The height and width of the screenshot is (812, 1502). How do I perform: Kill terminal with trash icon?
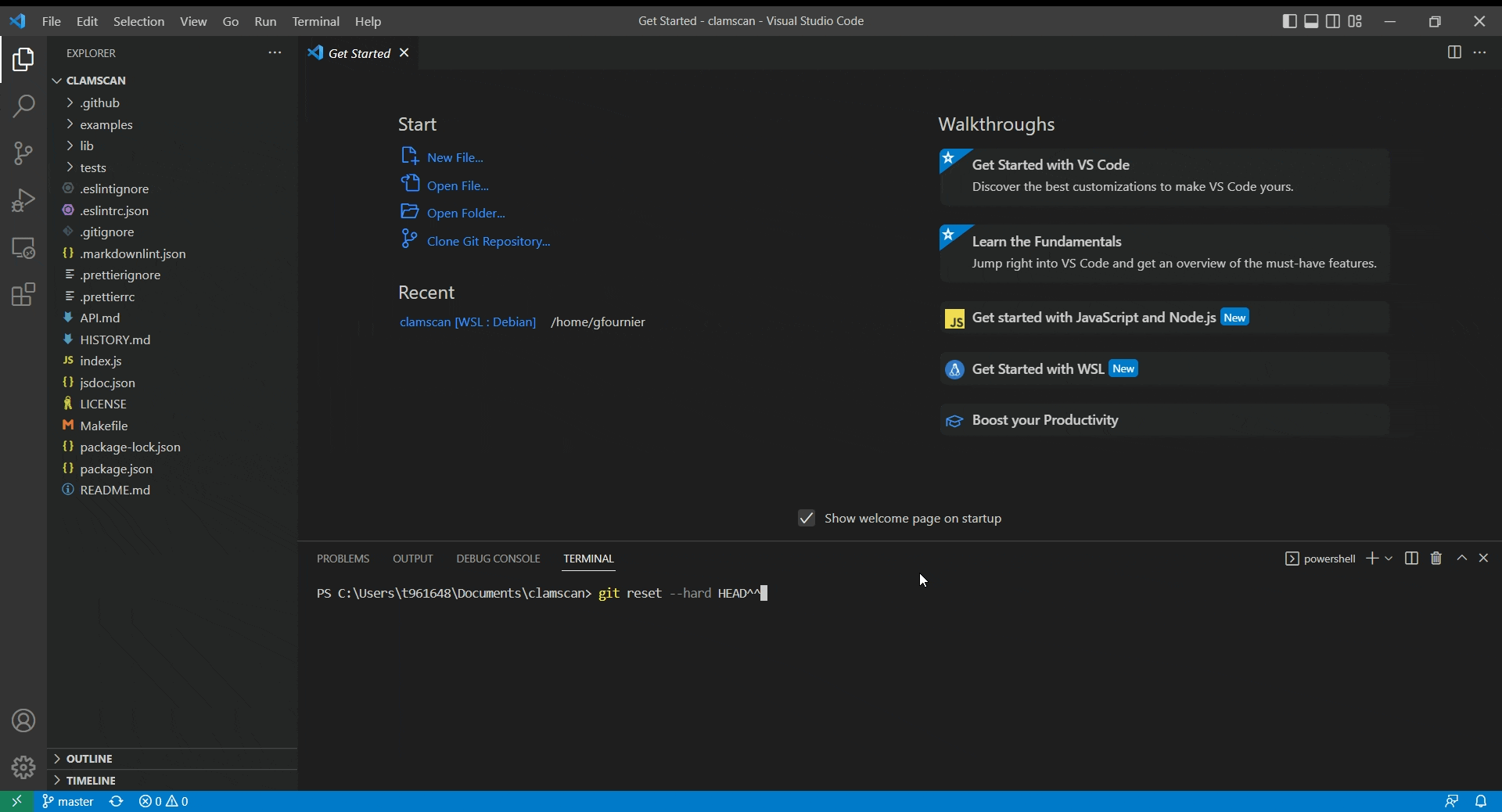1436,558
